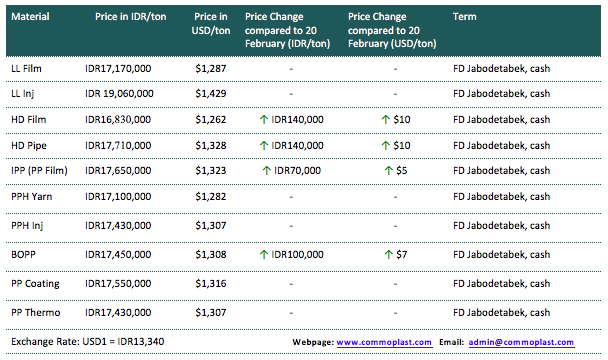Click the PP Thermo FD Jabodetabek term cell
Viewport: 608px width, 360px height.
(501, 313)
